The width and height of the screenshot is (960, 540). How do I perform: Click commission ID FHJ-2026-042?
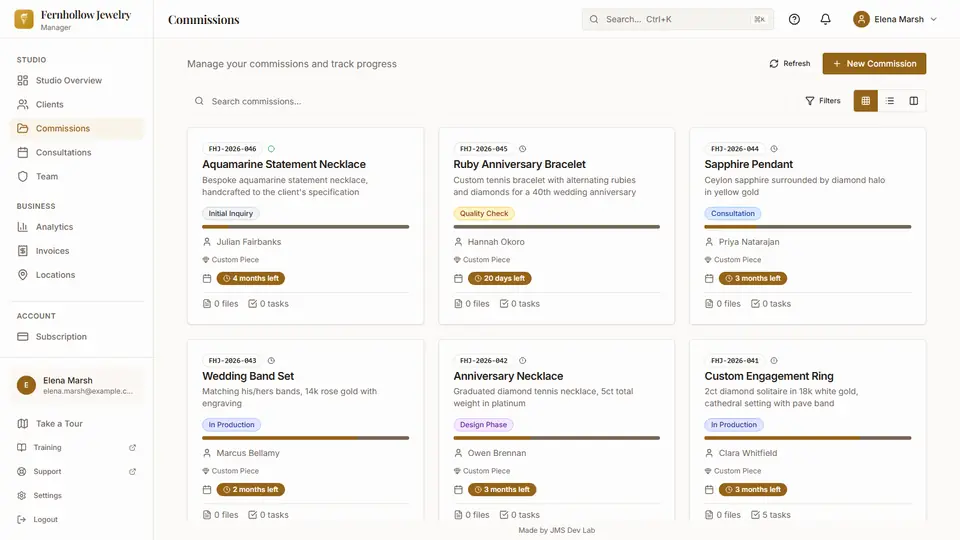point(484,361)
